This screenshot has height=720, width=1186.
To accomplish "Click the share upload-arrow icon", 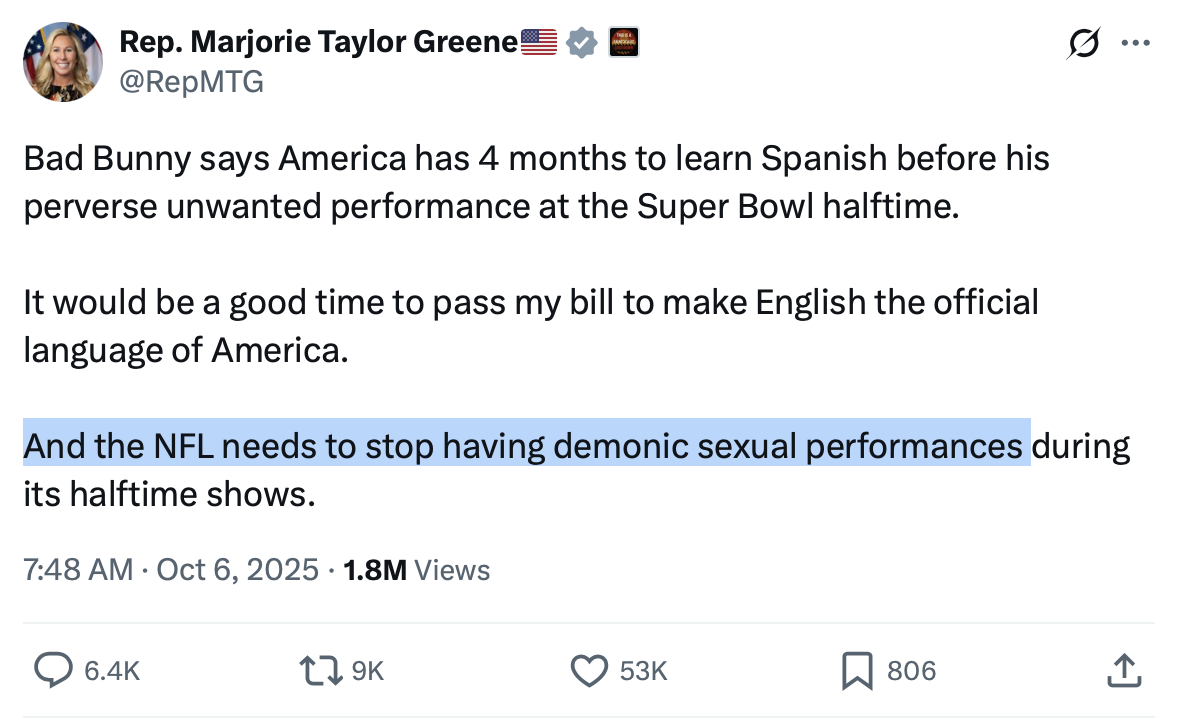I will [1125, 670].
